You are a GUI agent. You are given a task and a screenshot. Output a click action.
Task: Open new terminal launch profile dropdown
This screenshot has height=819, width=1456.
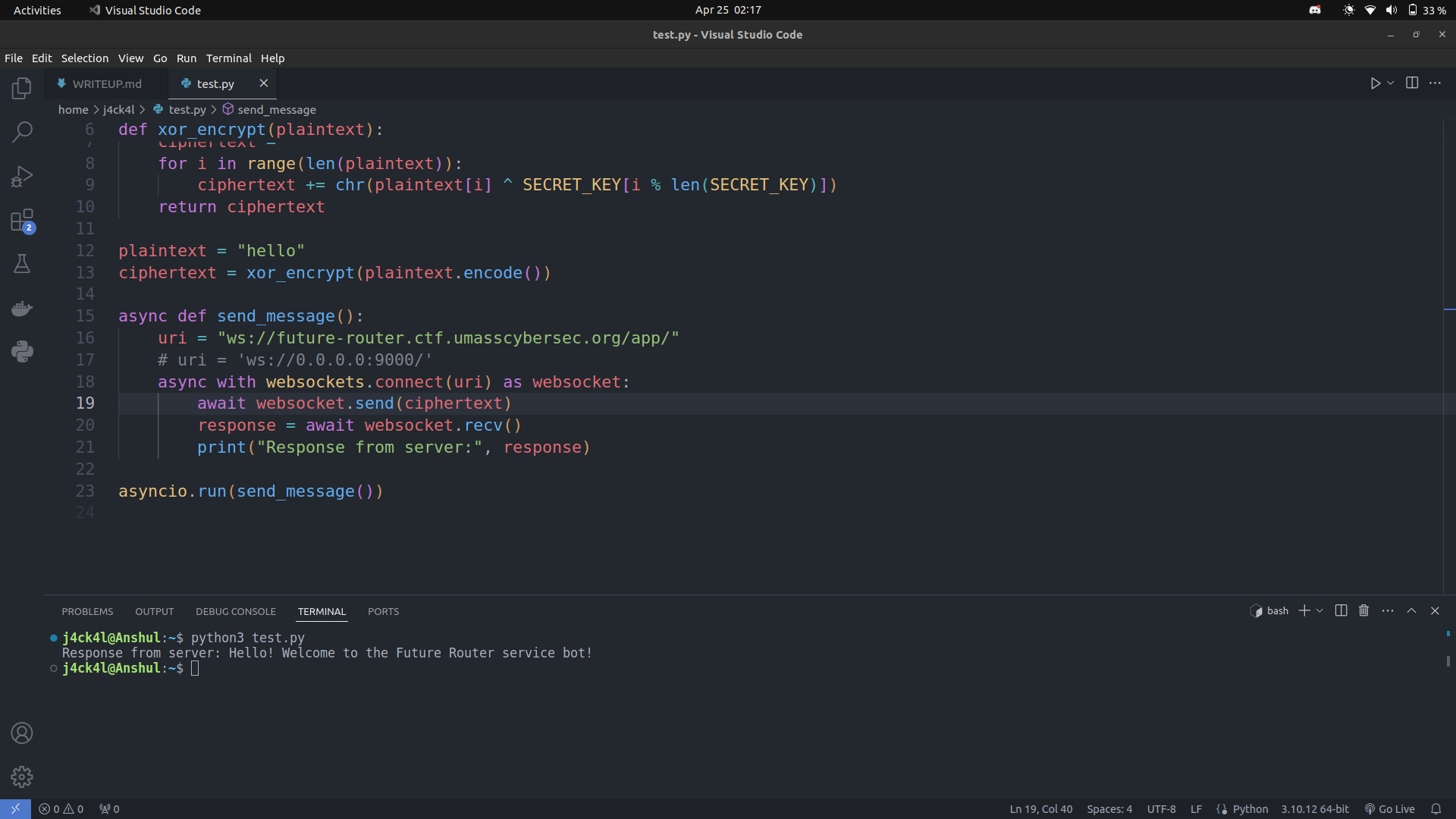(x=1320, y=610)
